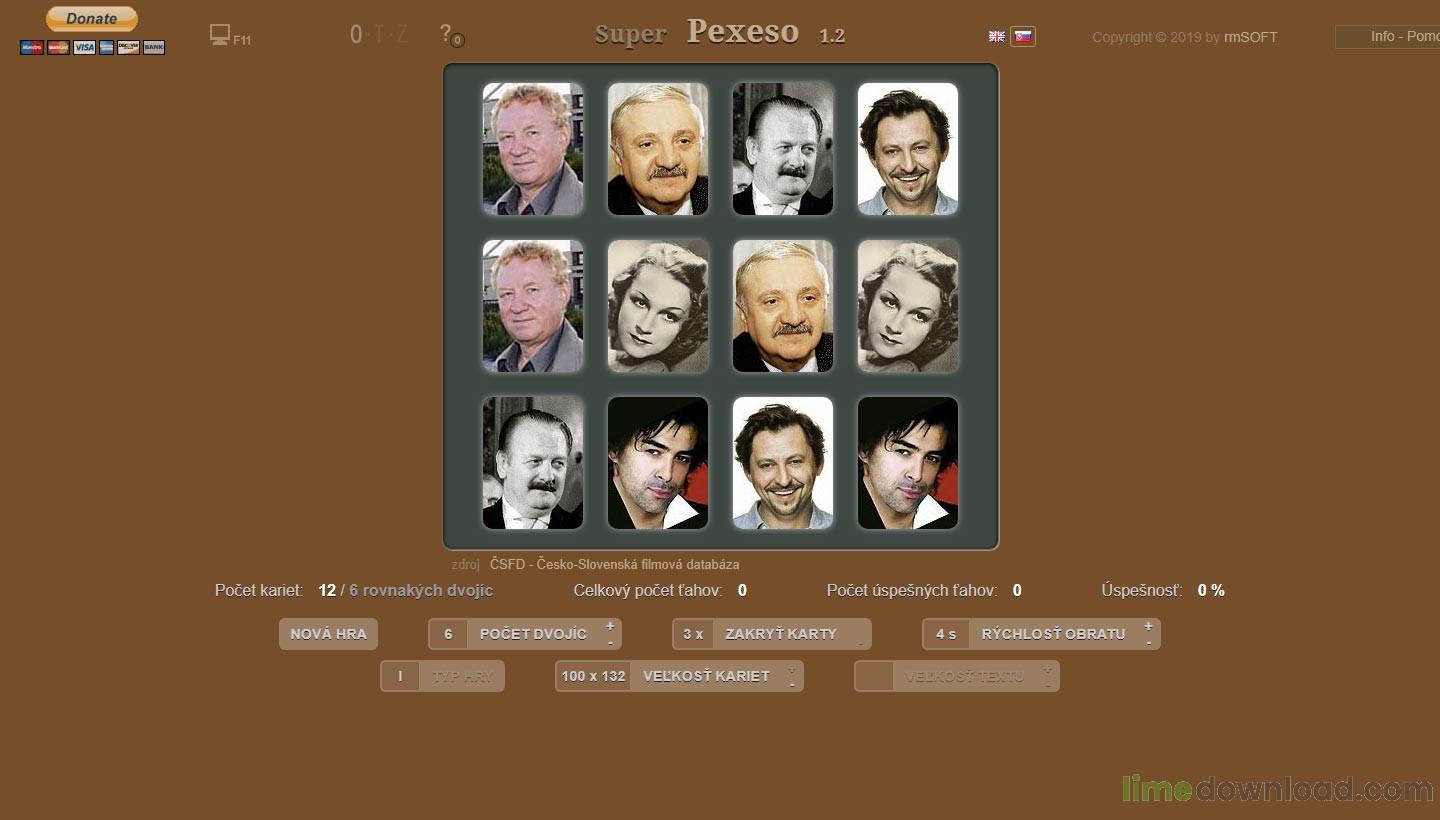
Task: Reduce VEĽKOSŤ KARIET with the minus
Action: 791,685
